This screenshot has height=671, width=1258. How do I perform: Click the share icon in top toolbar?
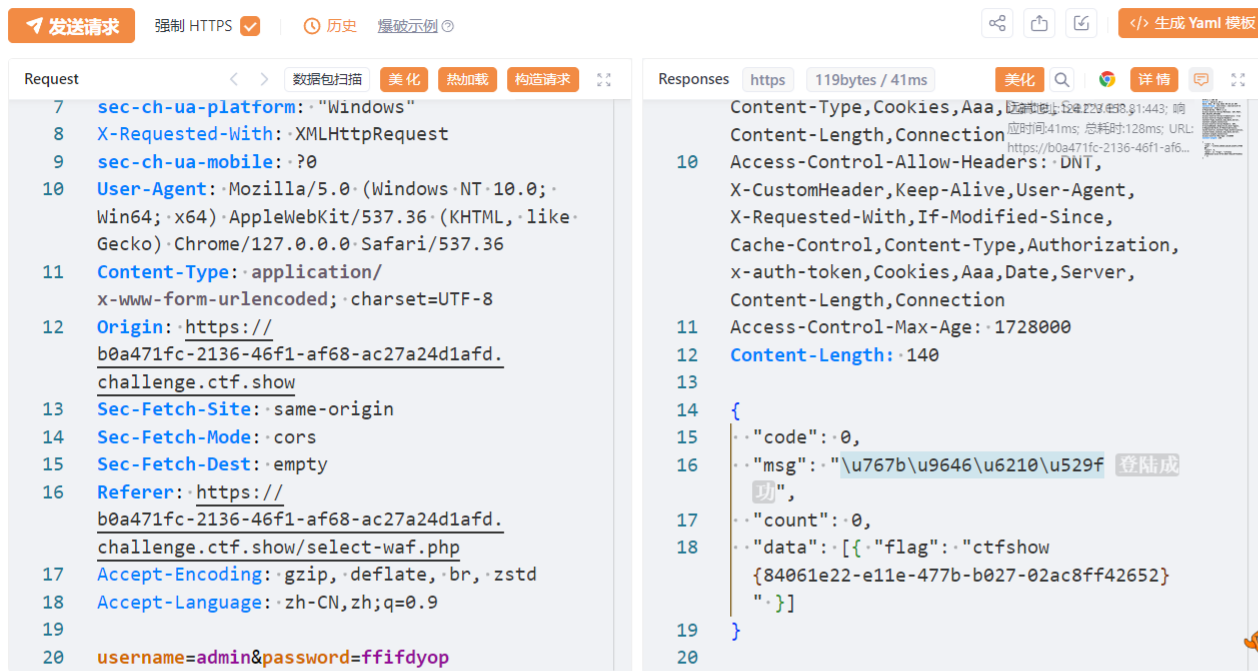click(x=997, y=24)
